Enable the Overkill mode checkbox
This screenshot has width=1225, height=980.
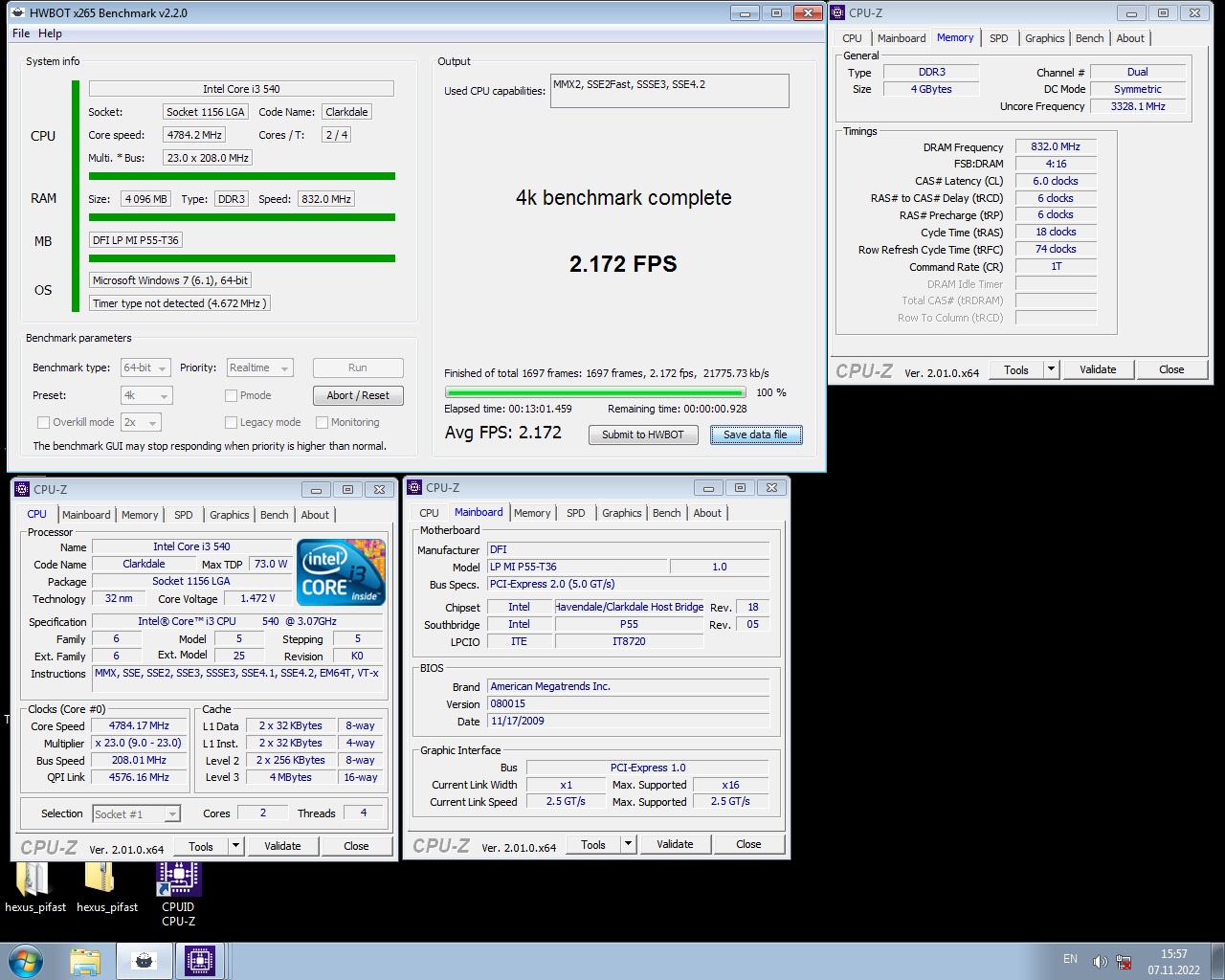(43, 422)
